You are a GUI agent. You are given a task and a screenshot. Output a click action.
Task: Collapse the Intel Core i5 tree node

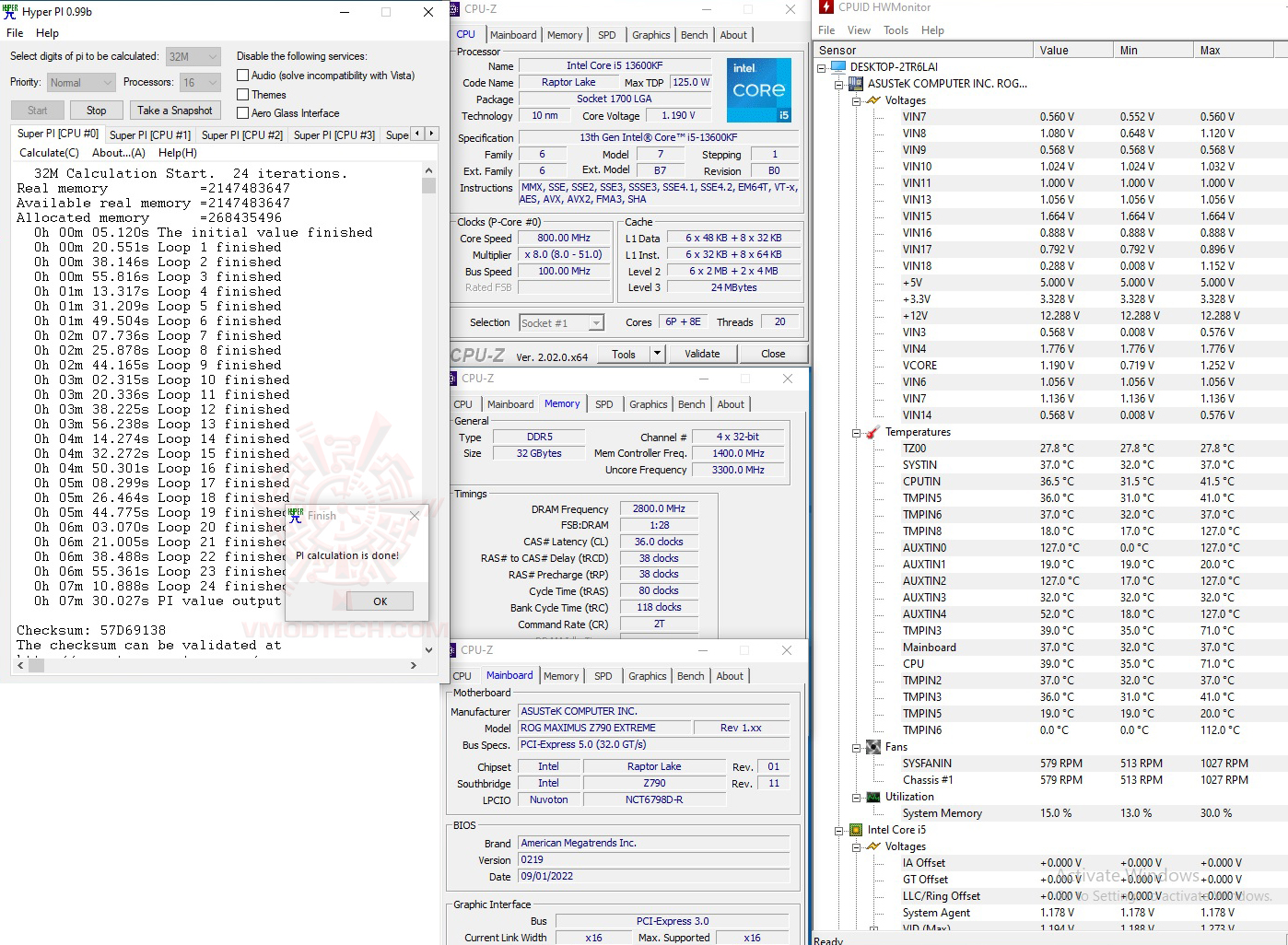tap(839, 830)
